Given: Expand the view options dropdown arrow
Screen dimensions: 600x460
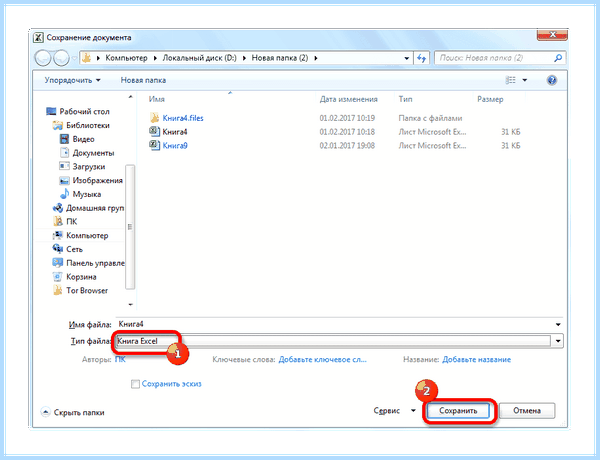Looking at the screenshot, I should pos(525,80).
